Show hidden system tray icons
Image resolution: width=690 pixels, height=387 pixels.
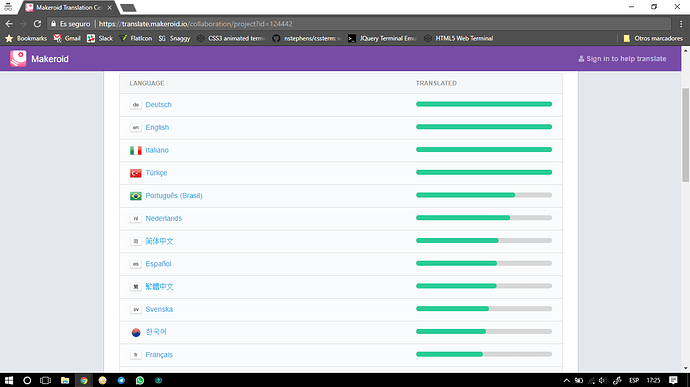566,380
